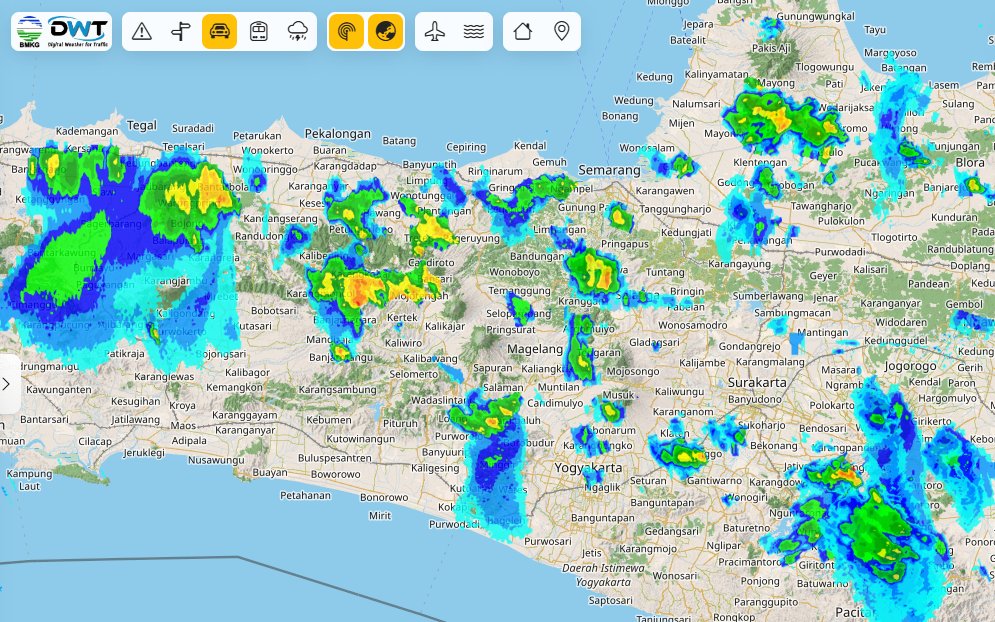Click the BMKG logo

point(29,31)
